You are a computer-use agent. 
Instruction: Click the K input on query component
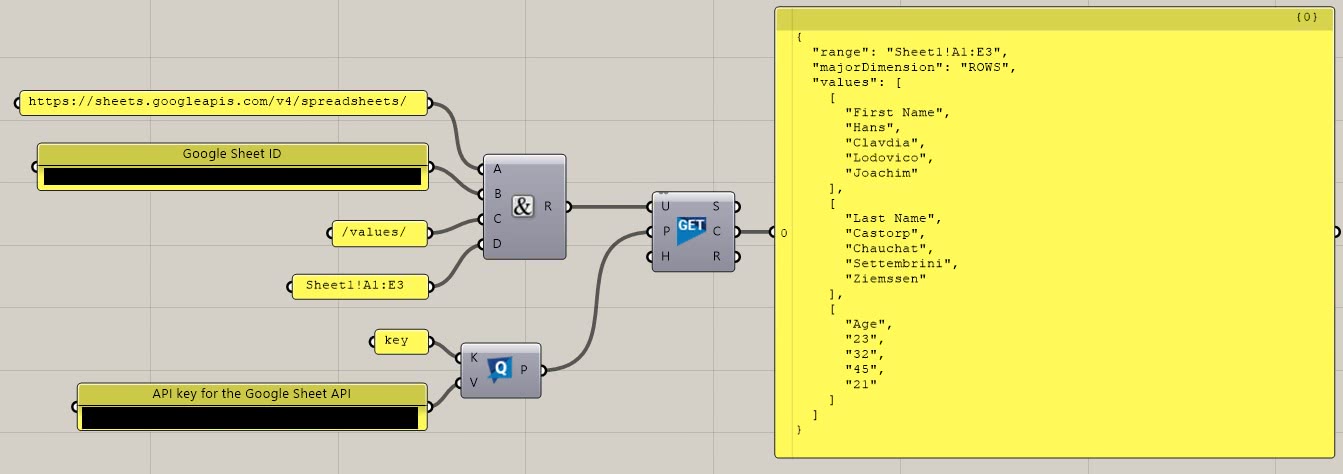(473, 357)
